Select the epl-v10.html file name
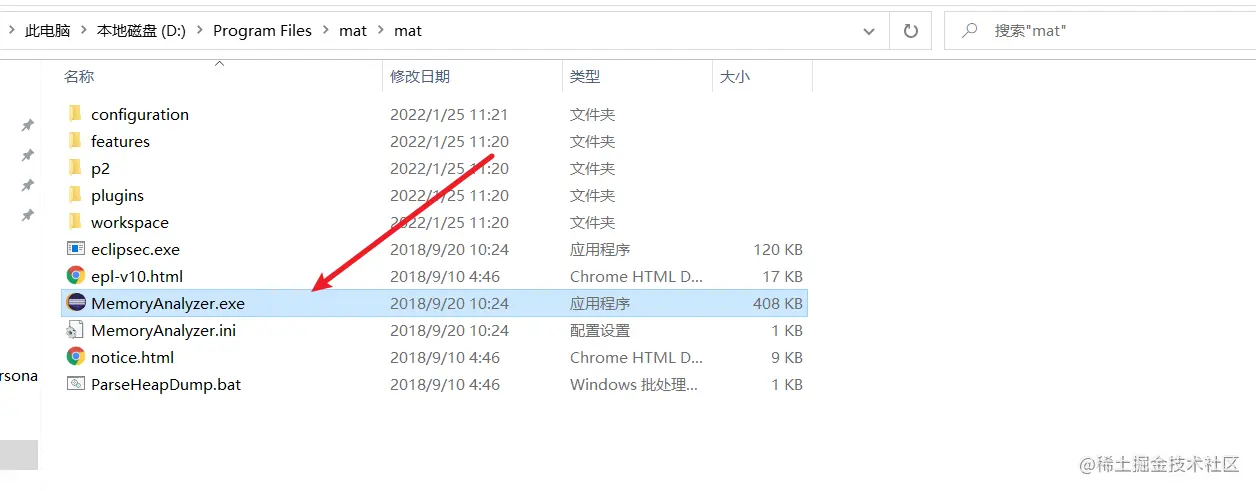The image size is (1256, 491). [x=137, y=276]
